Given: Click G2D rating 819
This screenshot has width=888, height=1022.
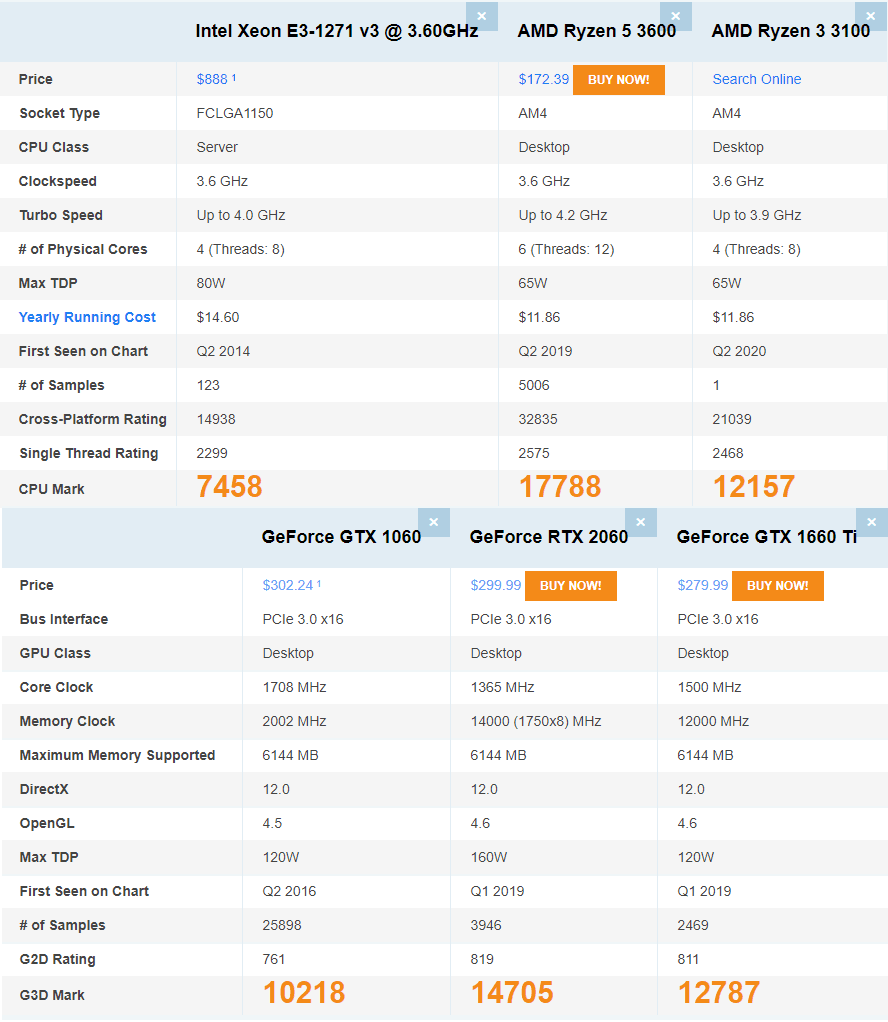Looking at the screenshot, I should pyautogui.click(x=482, y=959).
